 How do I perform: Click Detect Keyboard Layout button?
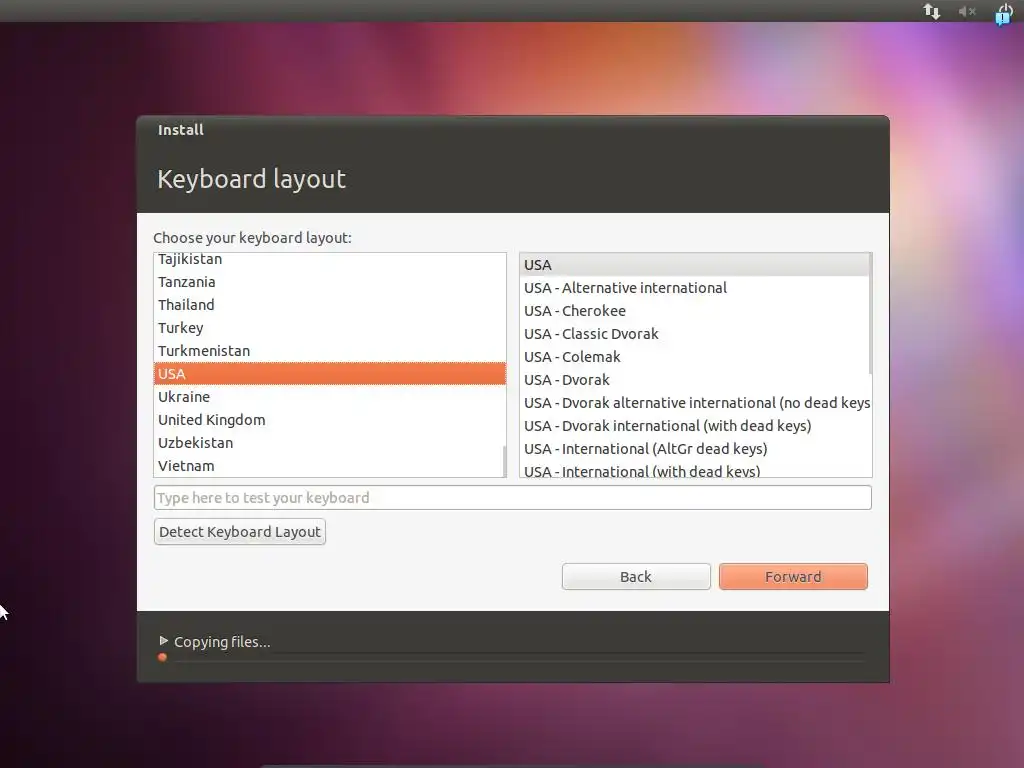pos(240,532)
